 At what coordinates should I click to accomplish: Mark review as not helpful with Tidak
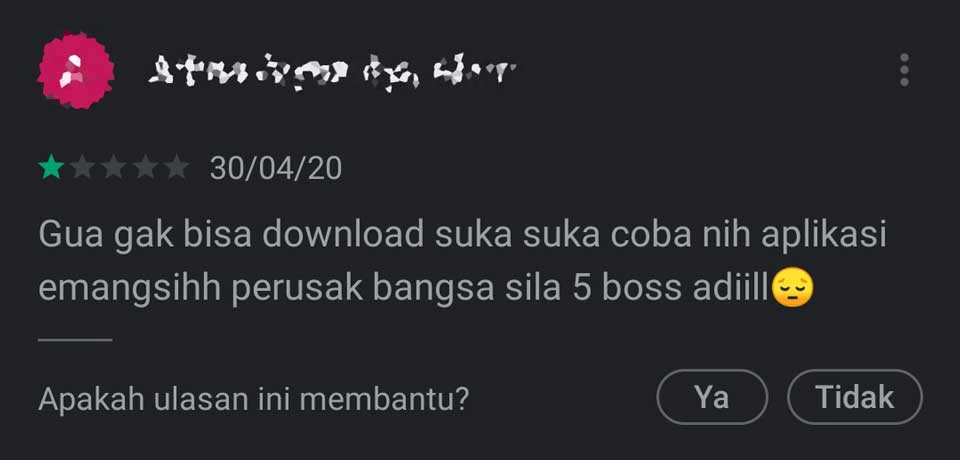pos(855,397)
